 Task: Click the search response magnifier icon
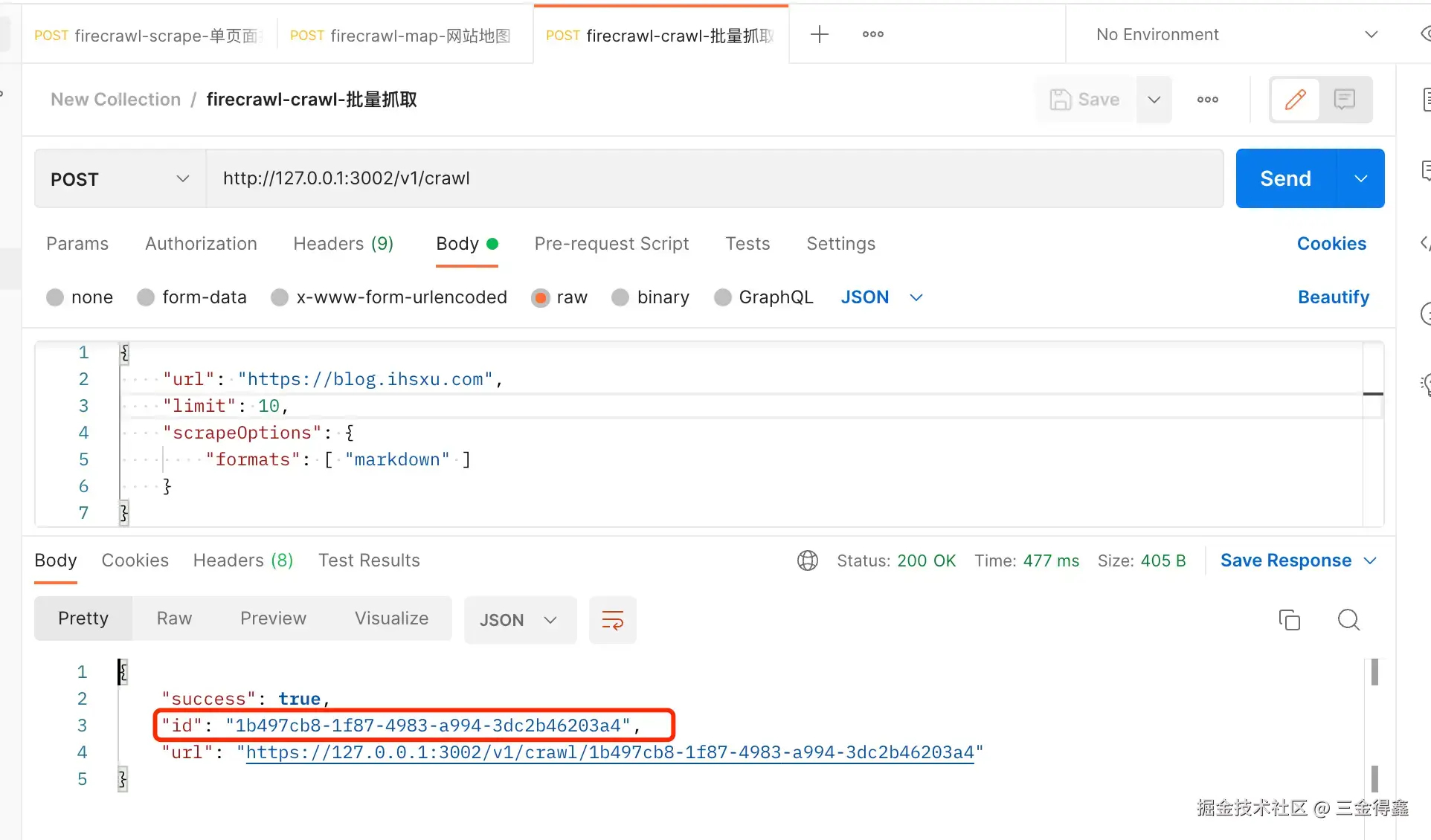coord(1348,619)
